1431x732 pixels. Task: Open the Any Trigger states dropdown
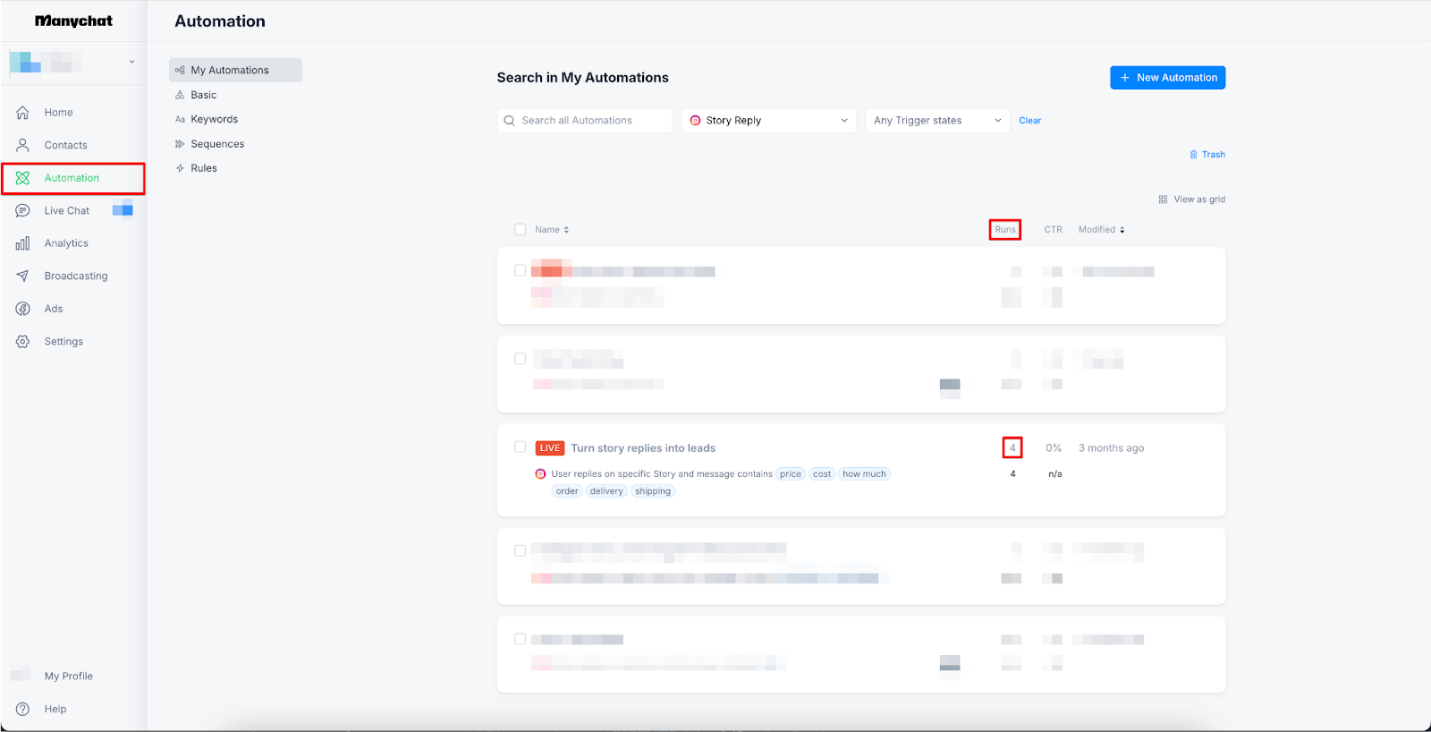pos(937,121)
